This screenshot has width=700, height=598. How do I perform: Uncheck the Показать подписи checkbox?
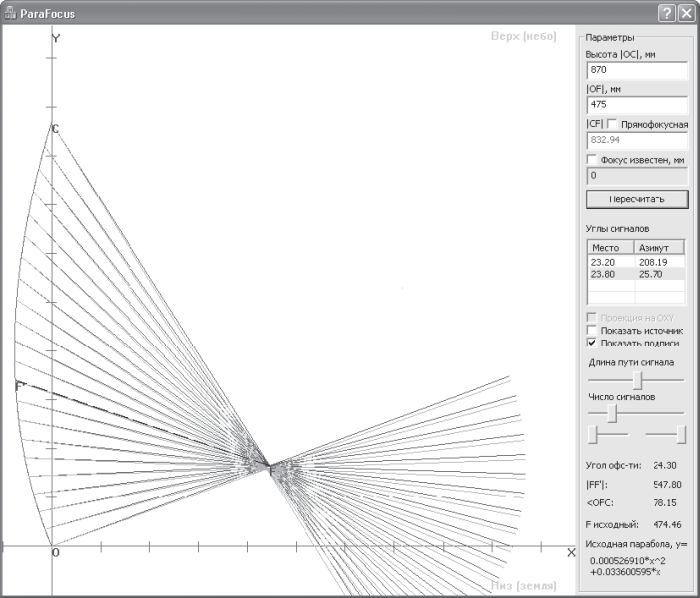point(592,343)
